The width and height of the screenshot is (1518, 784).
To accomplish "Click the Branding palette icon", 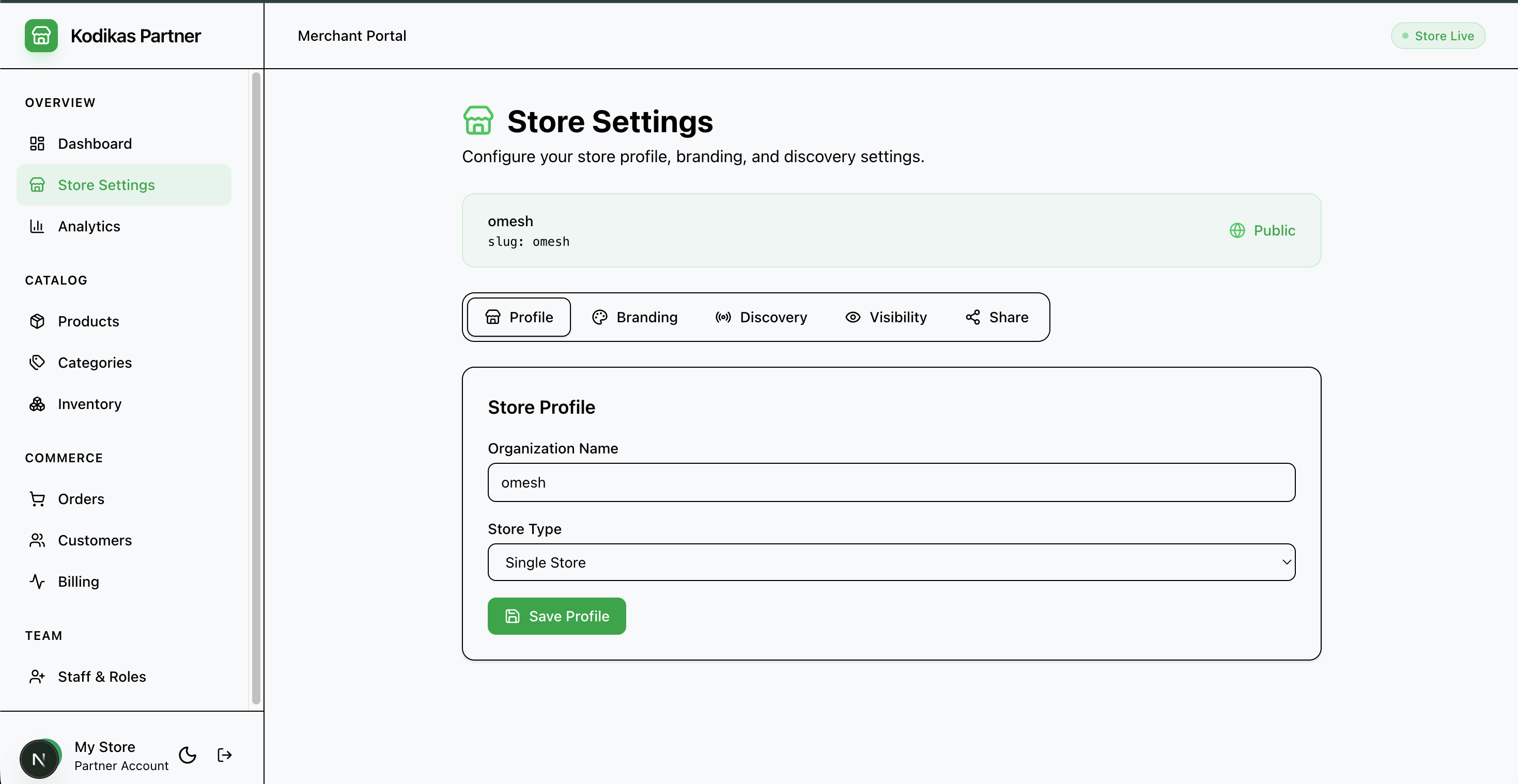I will click(x=599, y=318).
